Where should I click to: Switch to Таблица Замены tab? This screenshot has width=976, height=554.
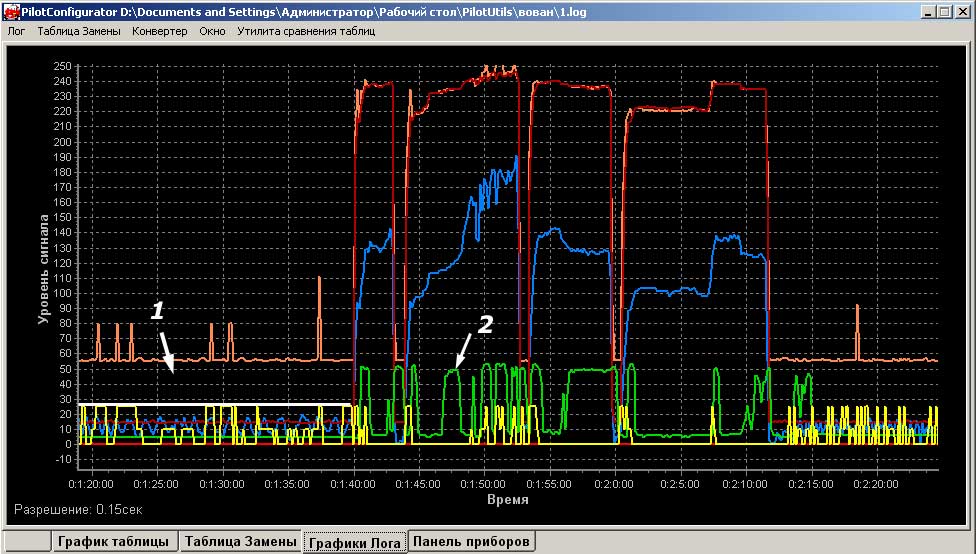click(x=240, y=541)
